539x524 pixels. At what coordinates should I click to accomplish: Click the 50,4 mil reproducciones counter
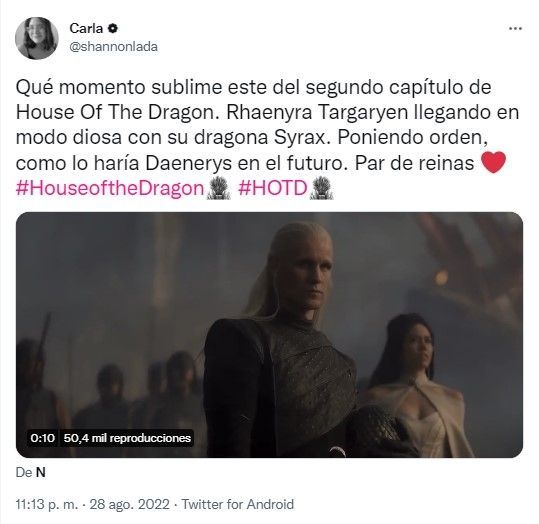(x=127, y=438)
